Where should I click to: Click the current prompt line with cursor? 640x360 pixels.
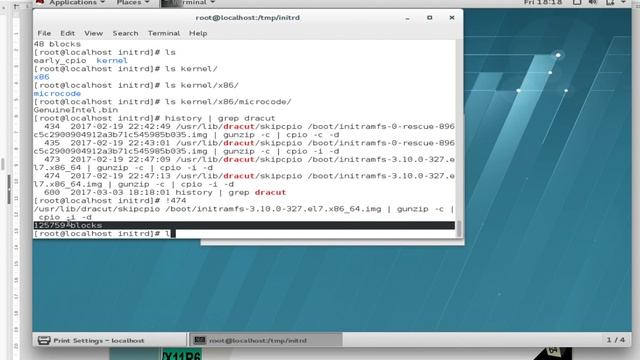click(x=244, y=233)
